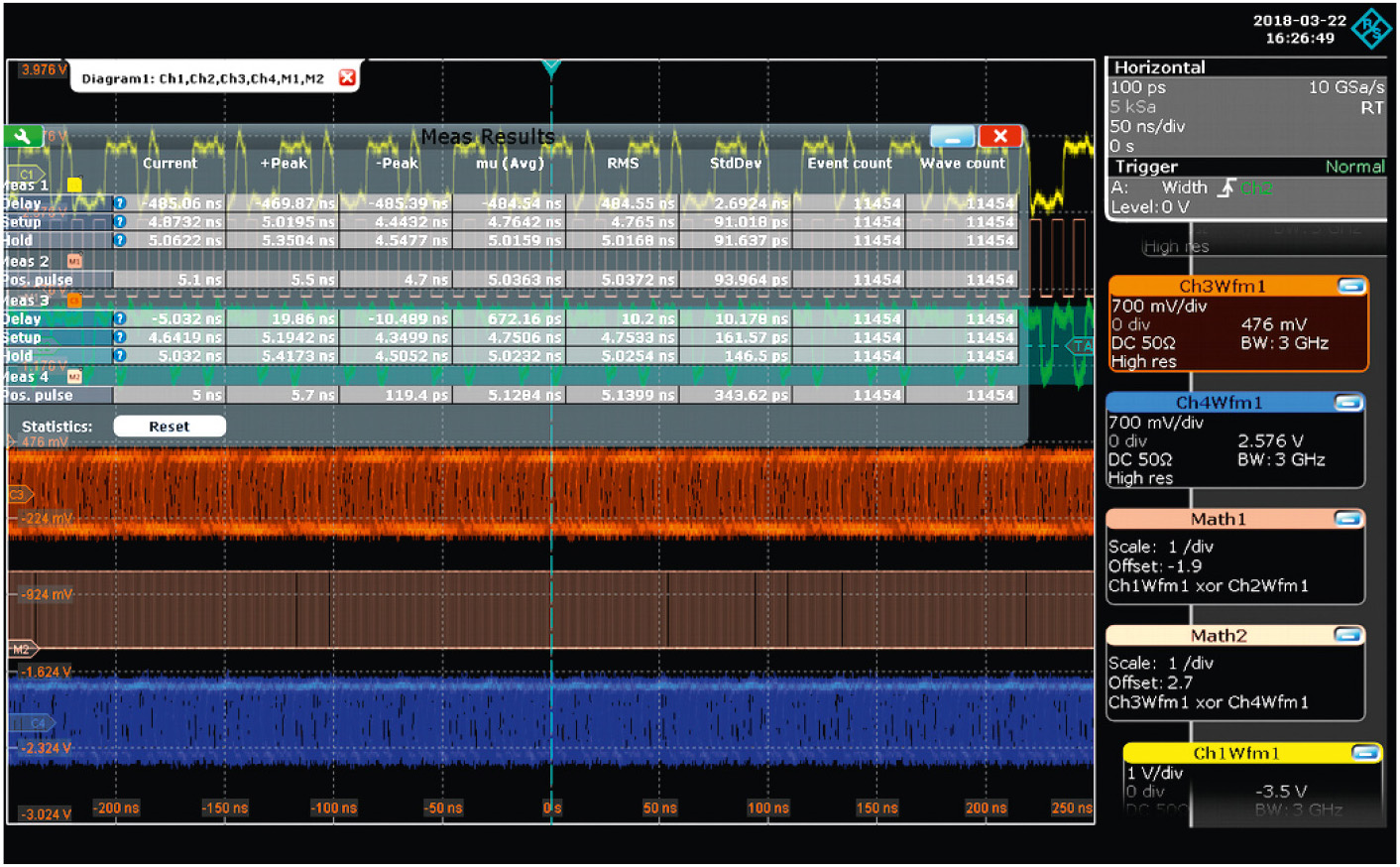
Task: Click Ch3Wfm1 700 mV/div scale value
Action: tap(1159, 306)
